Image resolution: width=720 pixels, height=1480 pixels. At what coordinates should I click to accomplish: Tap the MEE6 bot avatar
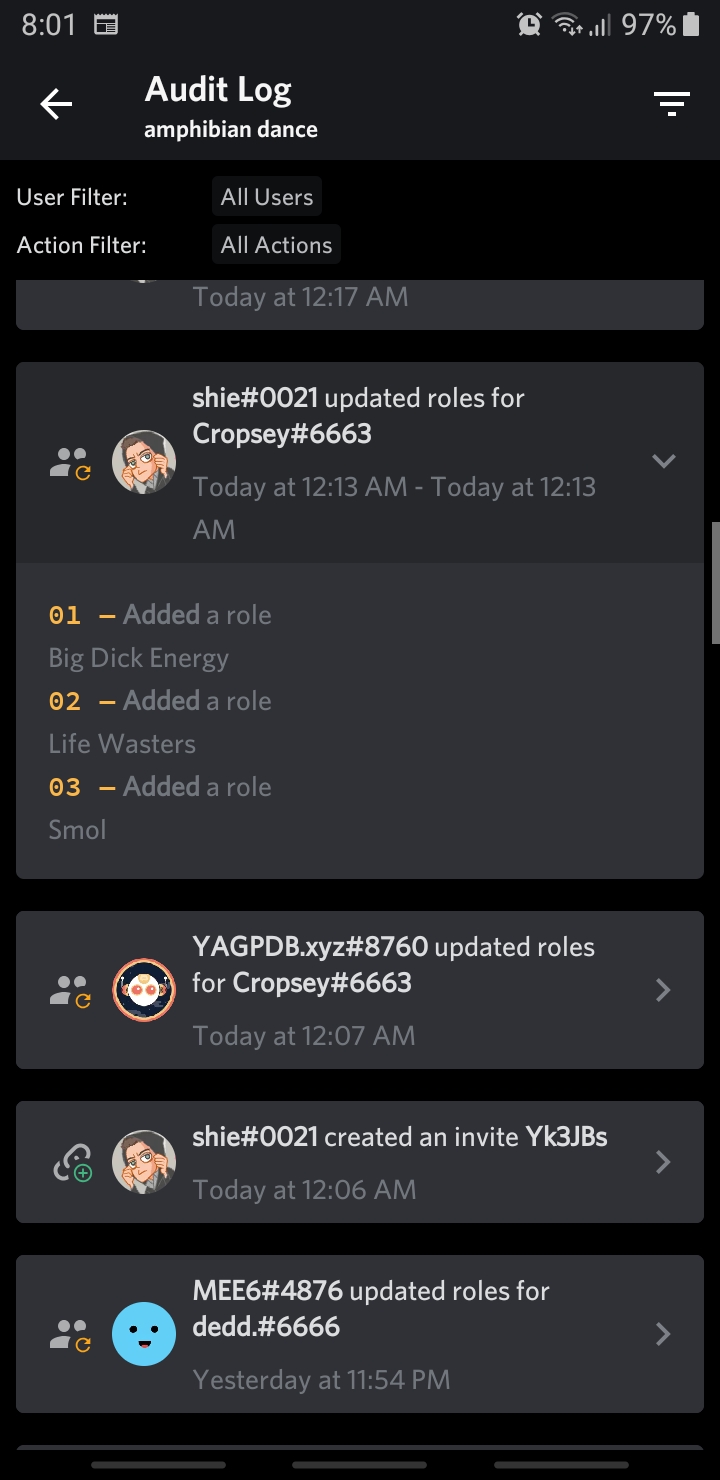pyautogui.click(x=144, y=1334)
